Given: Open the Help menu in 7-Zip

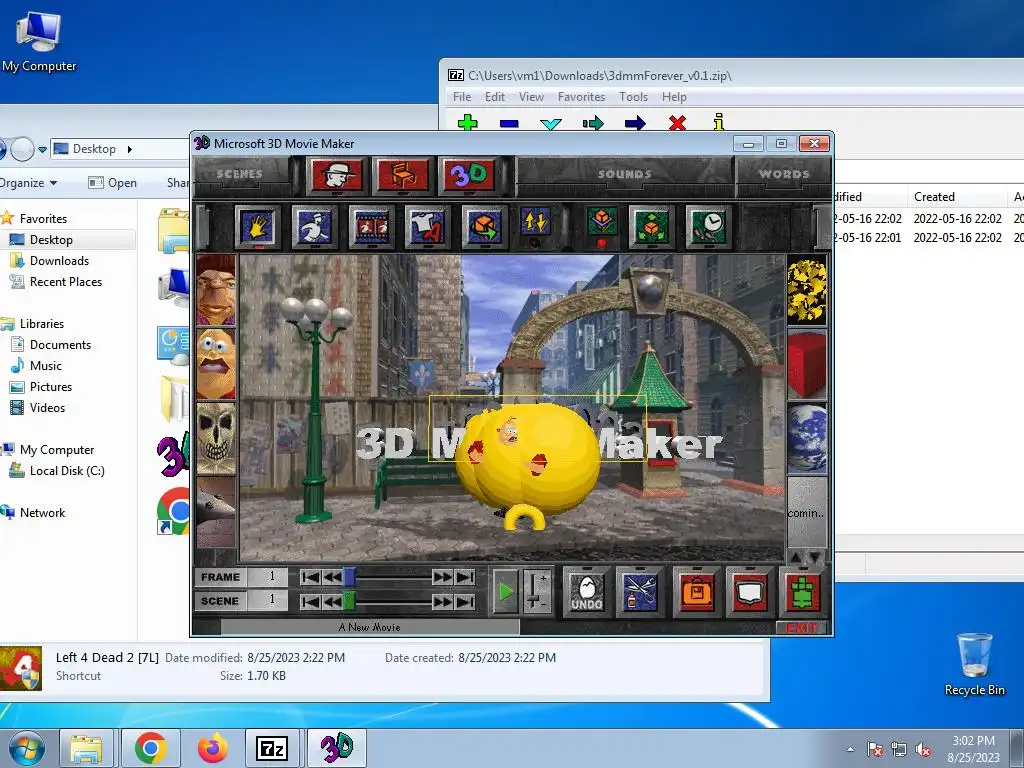Looking at the screenshot, I should [674, 97].
